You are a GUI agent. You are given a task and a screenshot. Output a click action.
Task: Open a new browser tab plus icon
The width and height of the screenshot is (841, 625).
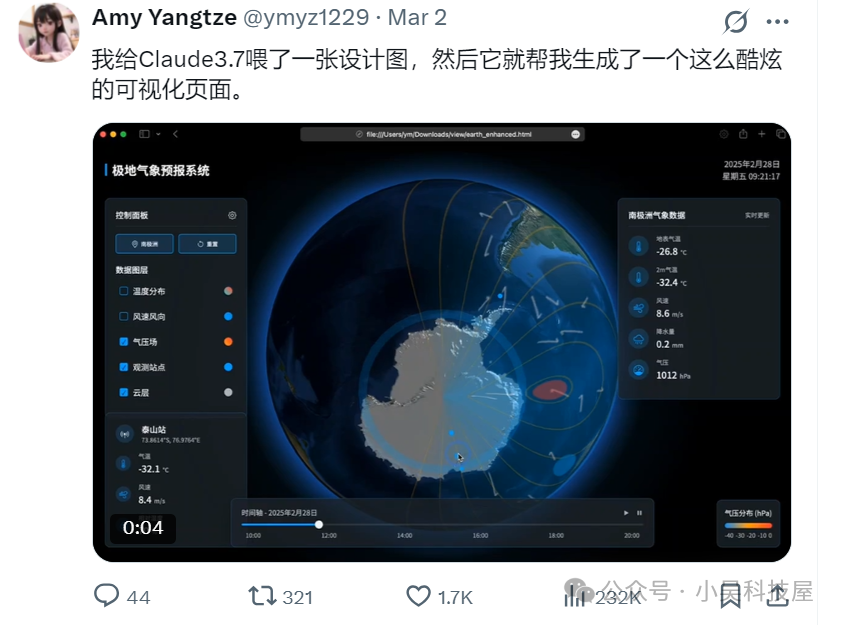click(x=762, y=134)
